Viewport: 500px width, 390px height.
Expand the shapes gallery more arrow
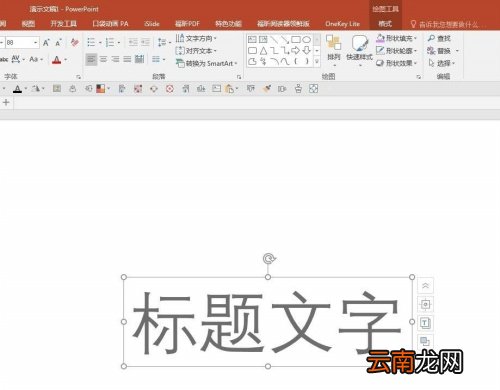317,62
